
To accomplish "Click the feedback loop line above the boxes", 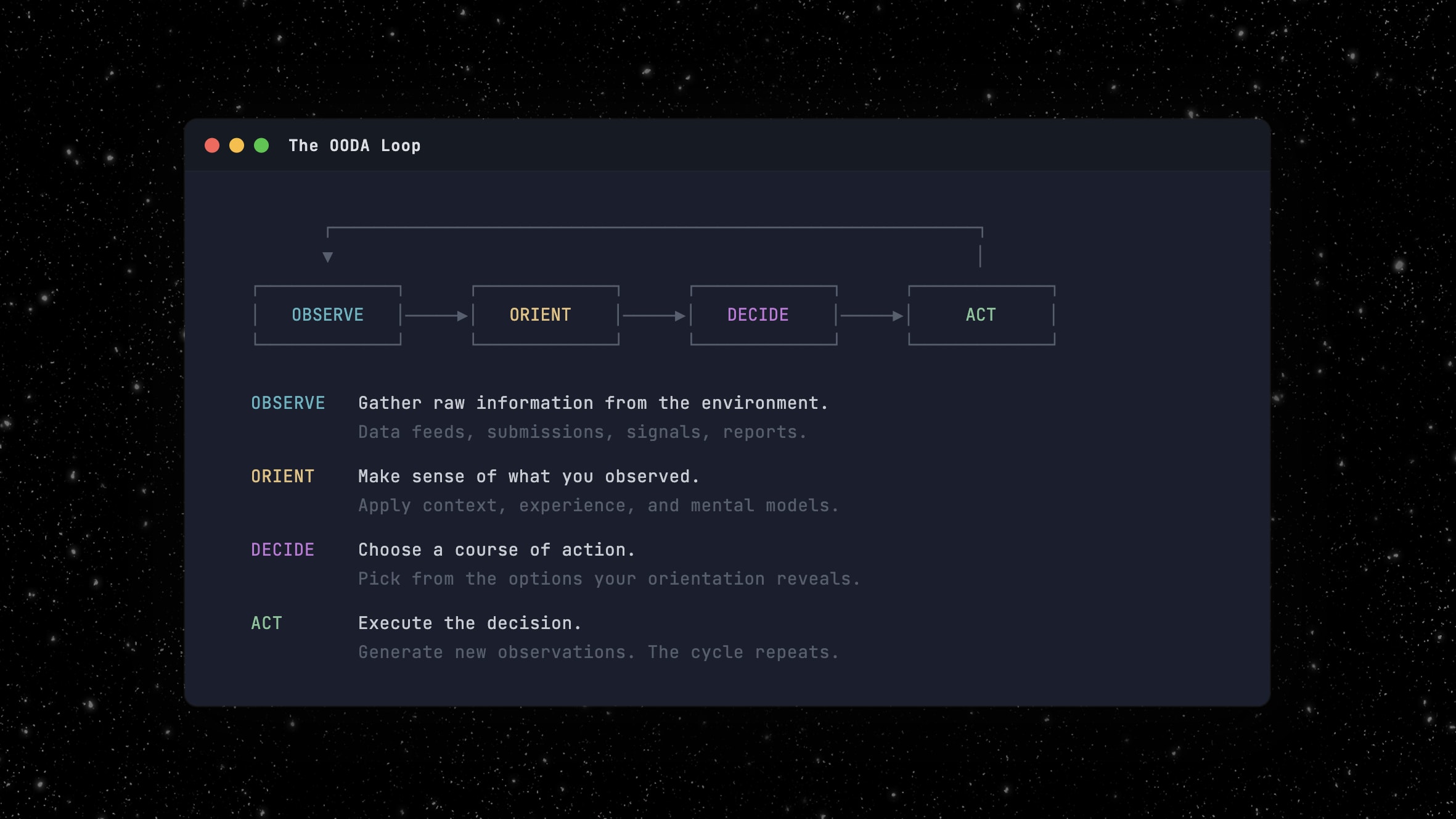I will (x=653, y=228).
